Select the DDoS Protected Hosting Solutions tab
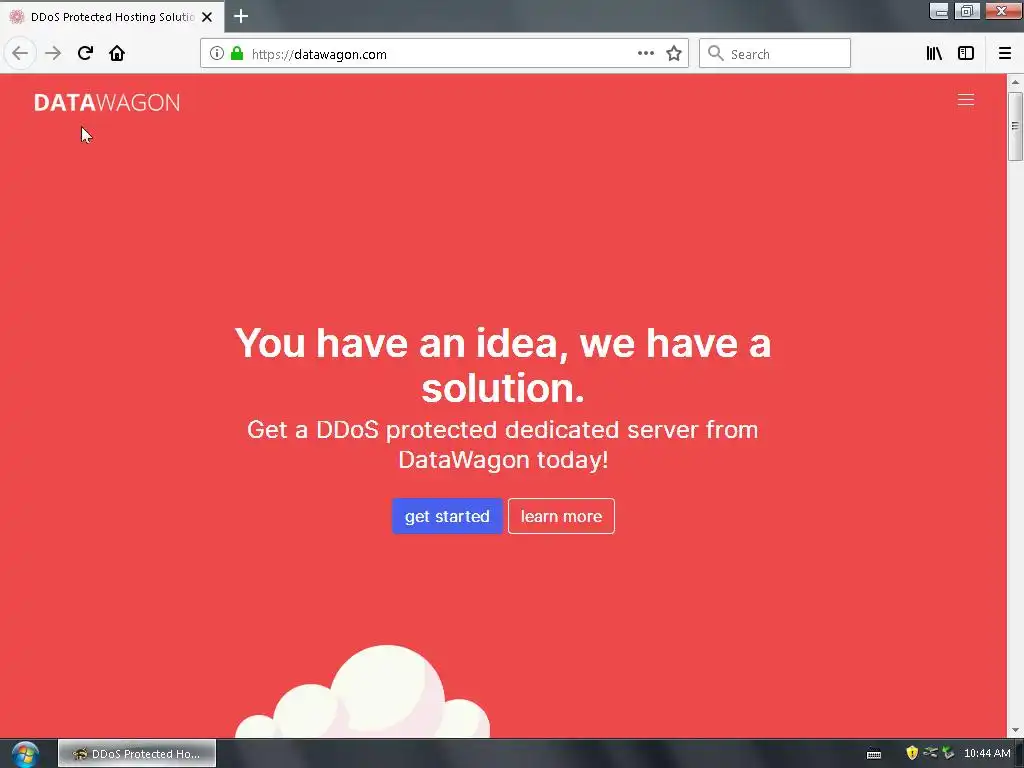This screenshot has height=768, width=1024. (112, 17)
